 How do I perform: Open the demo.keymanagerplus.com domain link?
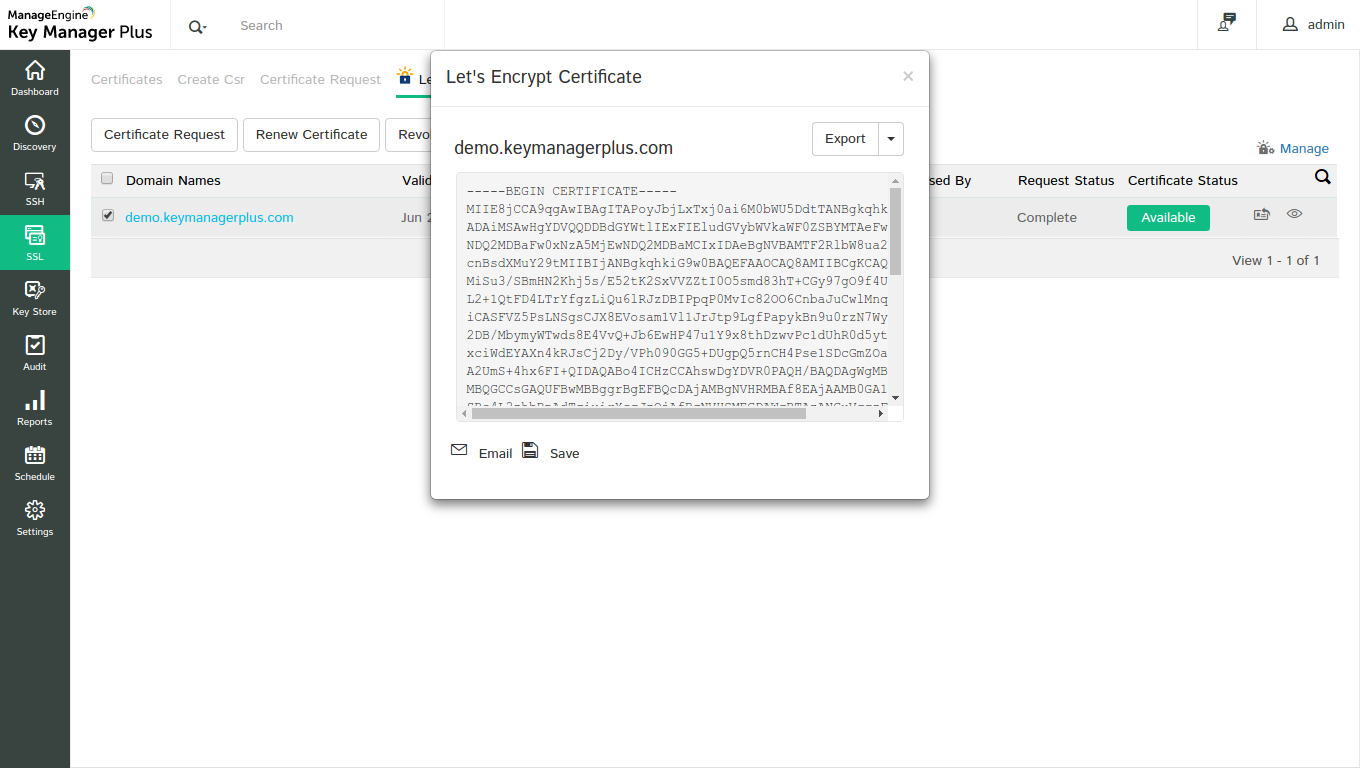click(x=209, y=218)
